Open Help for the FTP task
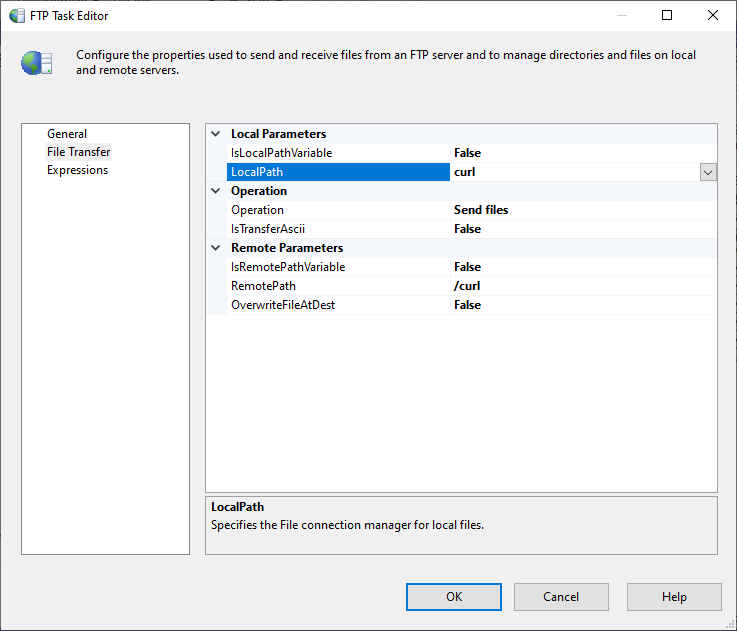Image resolution: width=737 pixels, height=631 pixels. (x=674, y=597)
